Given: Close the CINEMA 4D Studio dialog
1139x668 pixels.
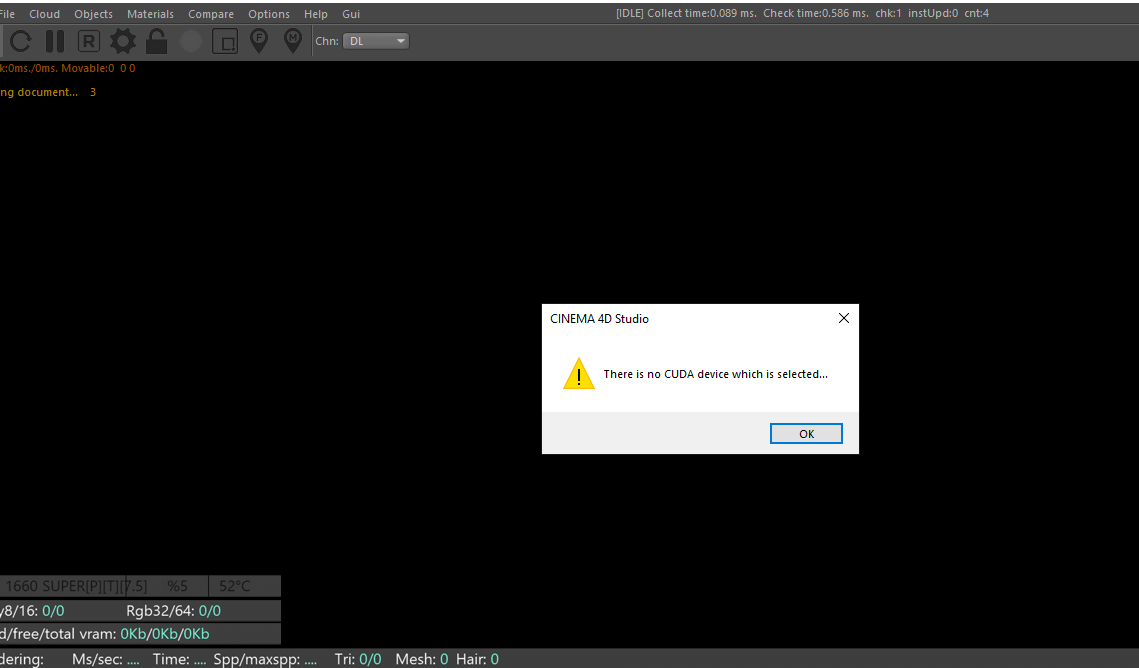Looking at the screenshot, I should pos(843,318).
